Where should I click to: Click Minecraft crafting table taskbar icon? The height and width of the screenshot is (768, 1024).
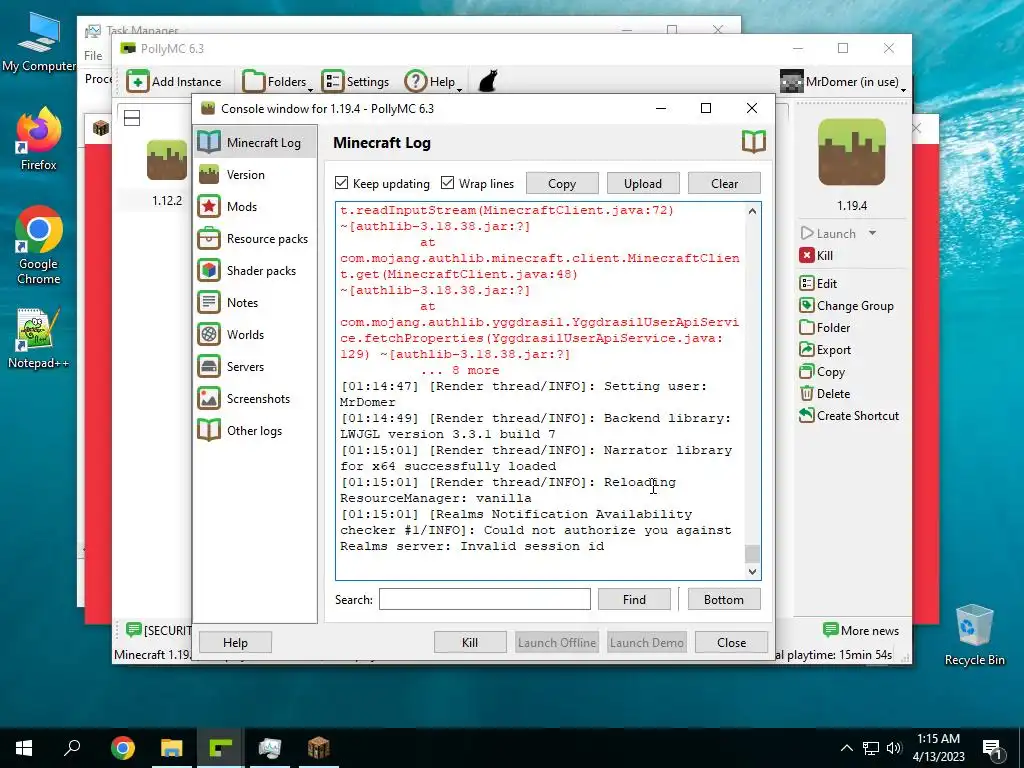pos(319,748)
